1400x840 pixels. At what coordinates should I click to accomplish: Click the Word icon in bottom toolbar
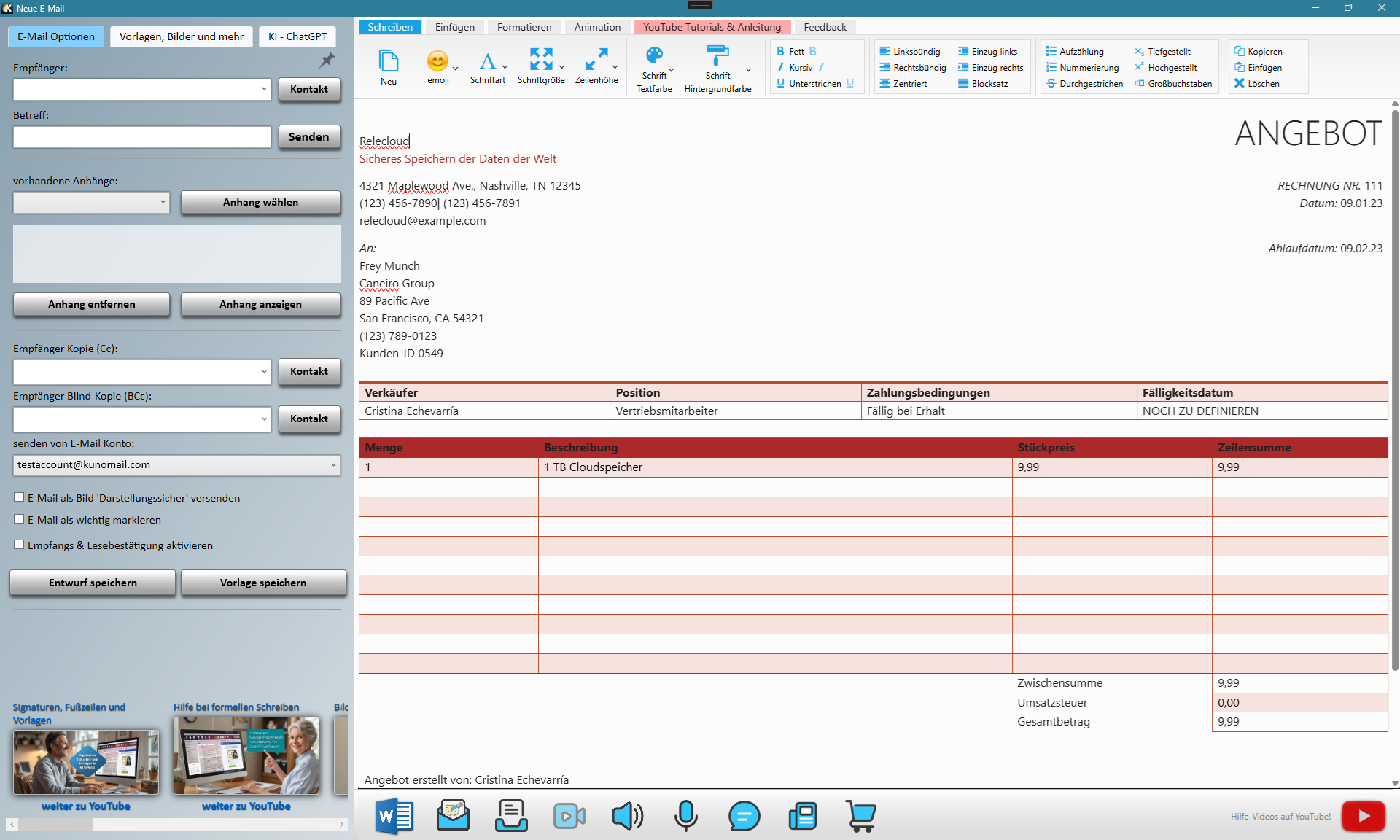[x=394, y=816]
